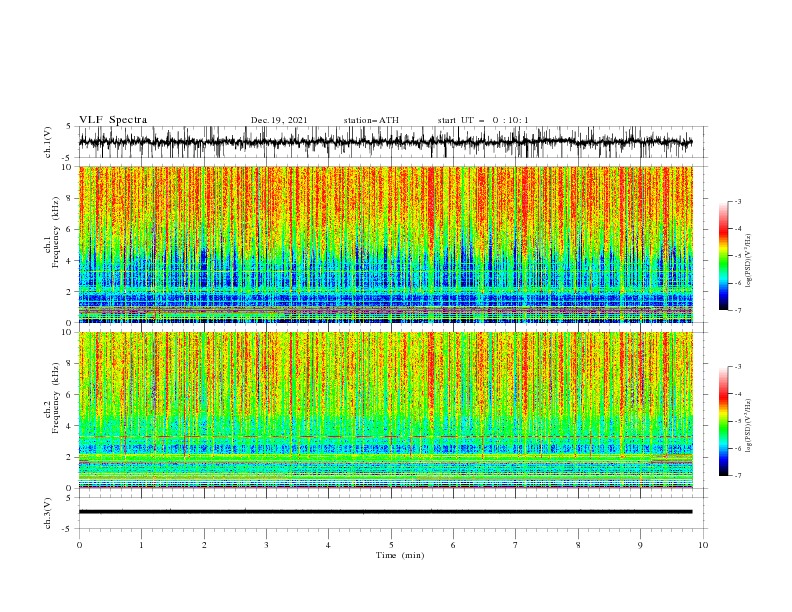Image resolution: width=792 pixels, height=612 pixels.
Task: Click the lower ch.2 PSD color bar
Action: point(723,421)
